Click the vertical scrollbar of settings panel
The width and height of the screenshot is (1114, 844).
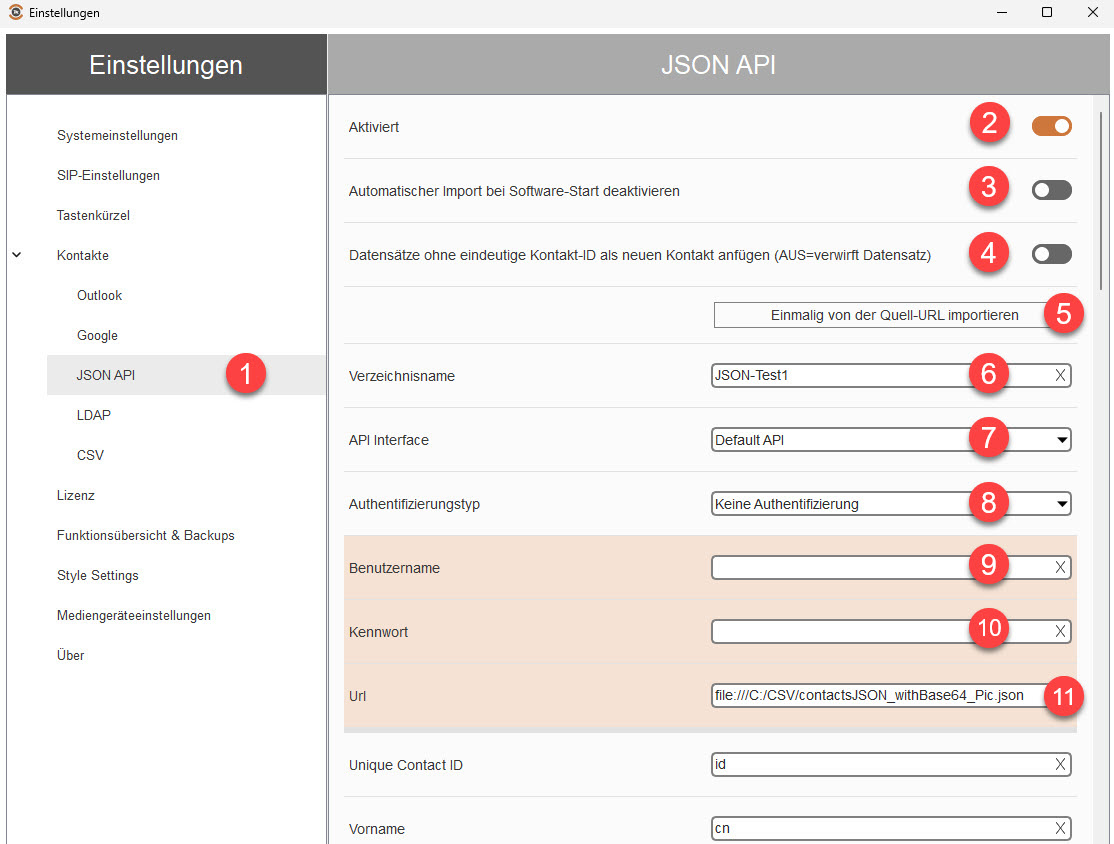1101,200
